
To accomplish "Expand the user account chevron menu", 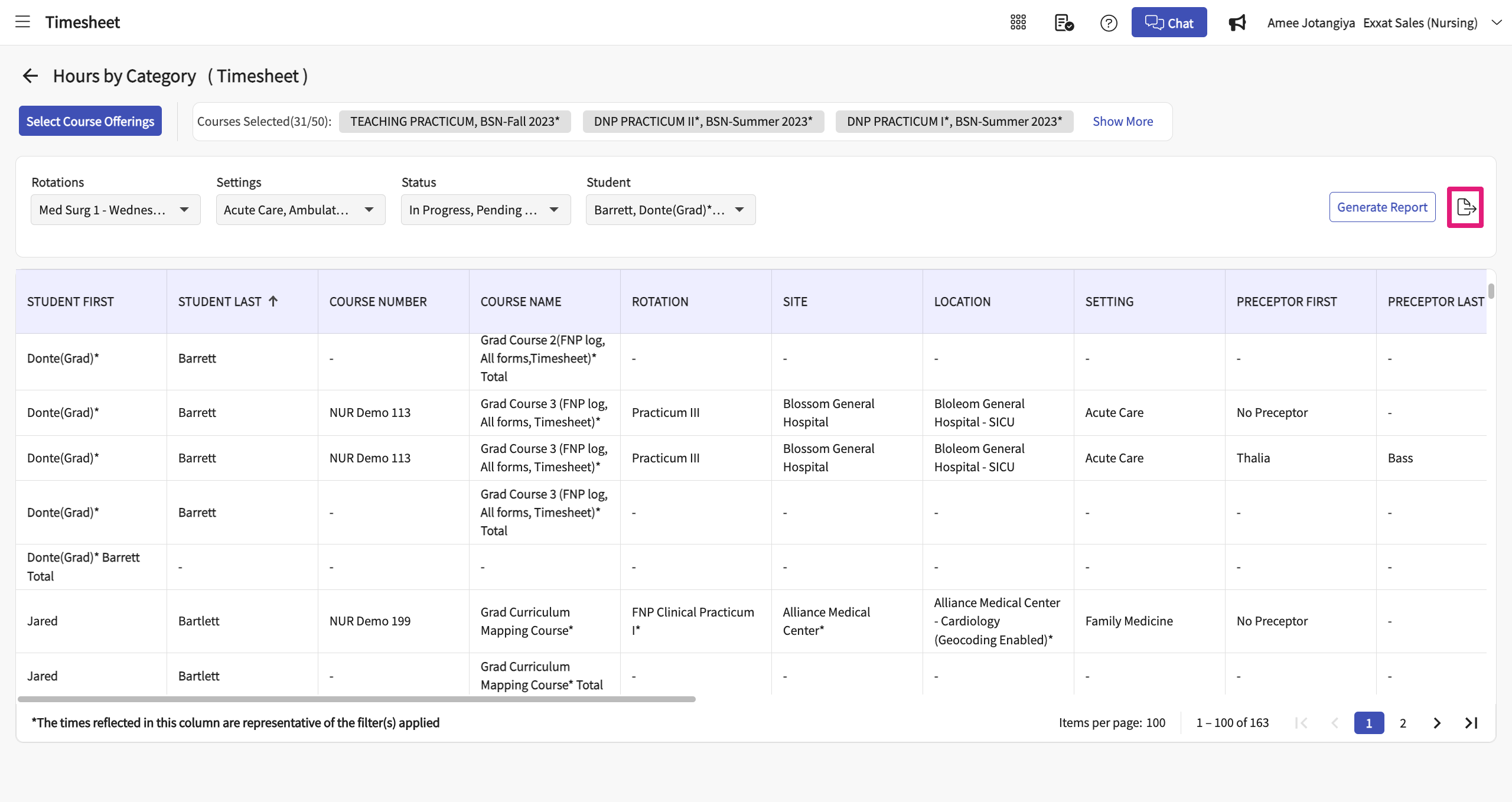I will 1496,22.
